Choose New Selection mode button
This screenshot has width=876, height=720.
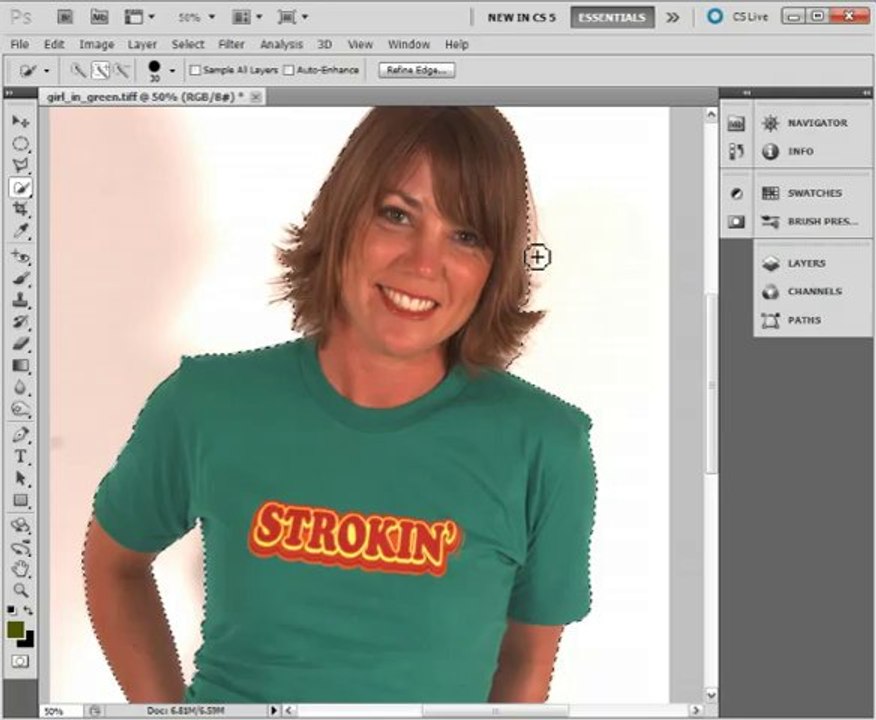click(78, 70)
